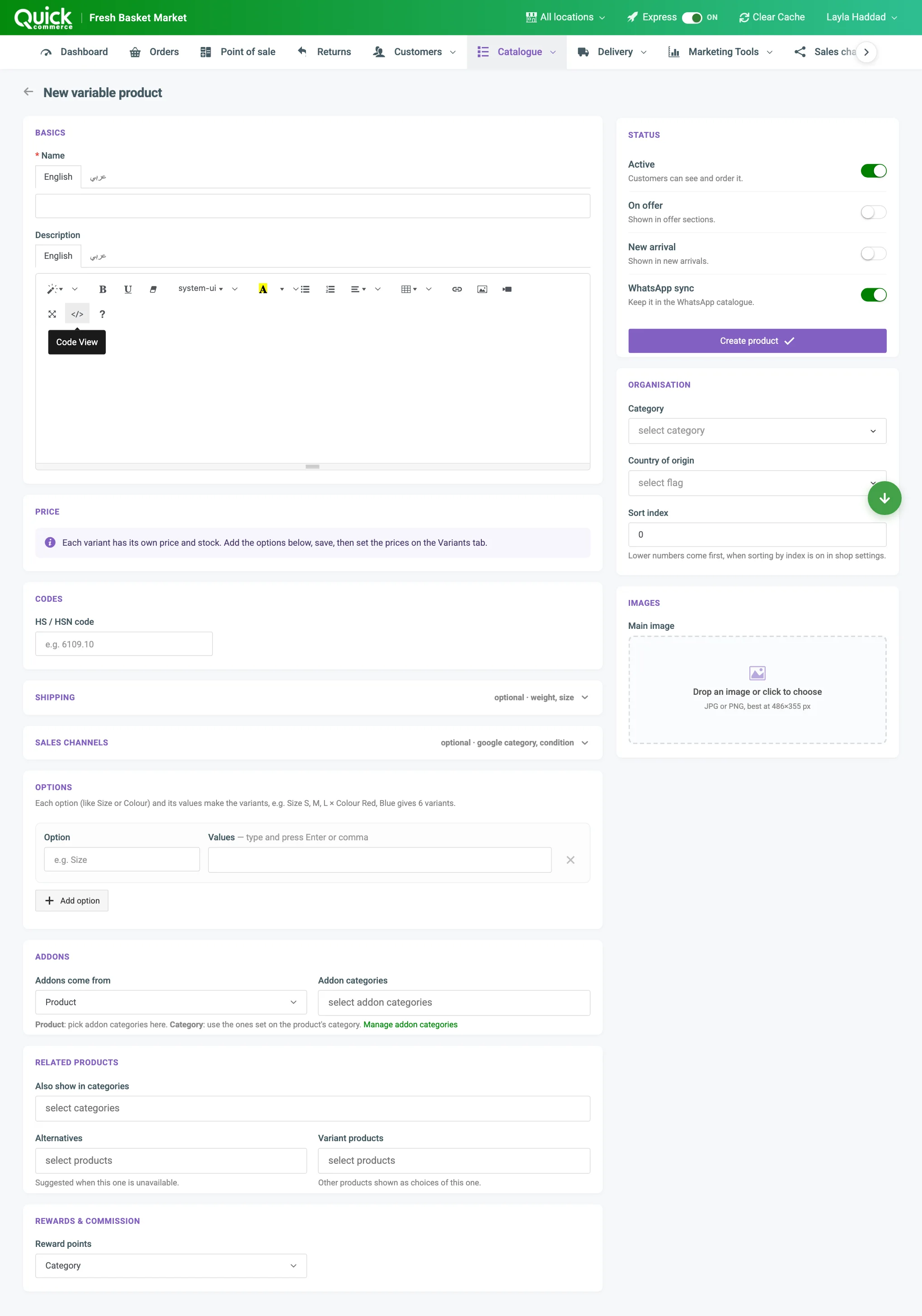
Task: Insert a video in the description
Action: (508, 289)
